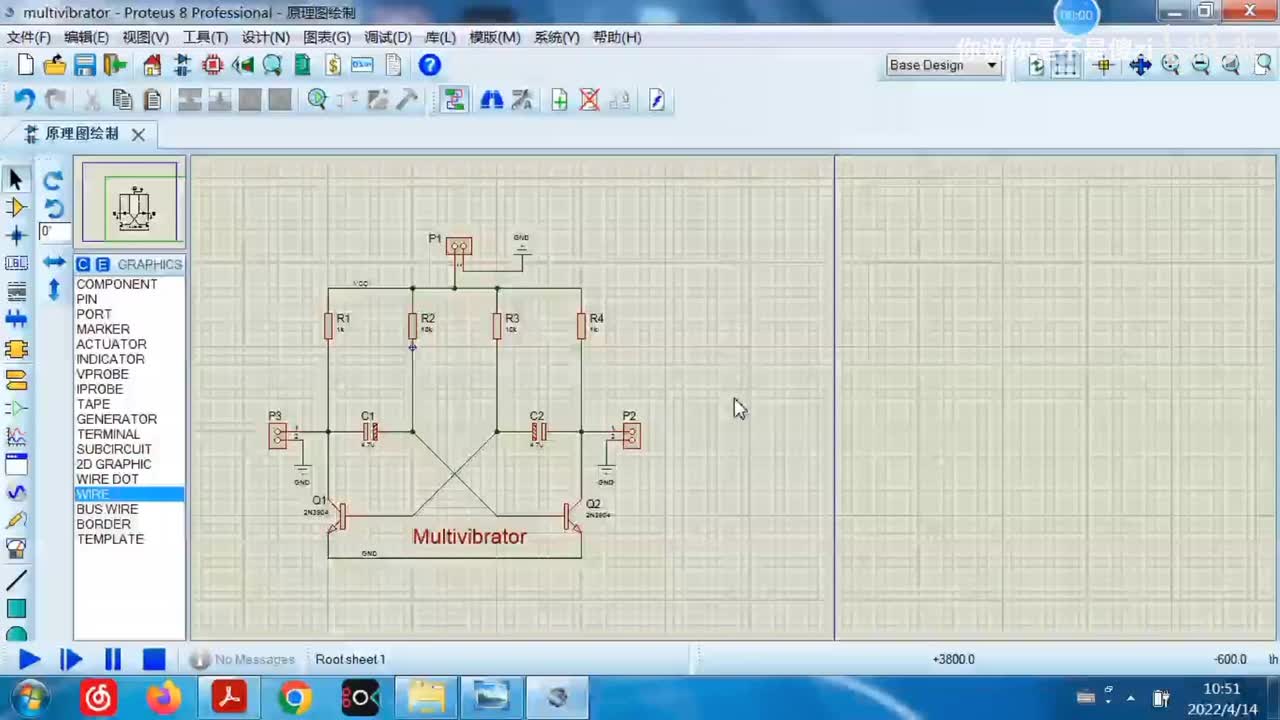Image resolution: width=1280 pixels, height=720 pixels.
Task: Paste from clipboard icon
Action: click(x=152, y=100)
